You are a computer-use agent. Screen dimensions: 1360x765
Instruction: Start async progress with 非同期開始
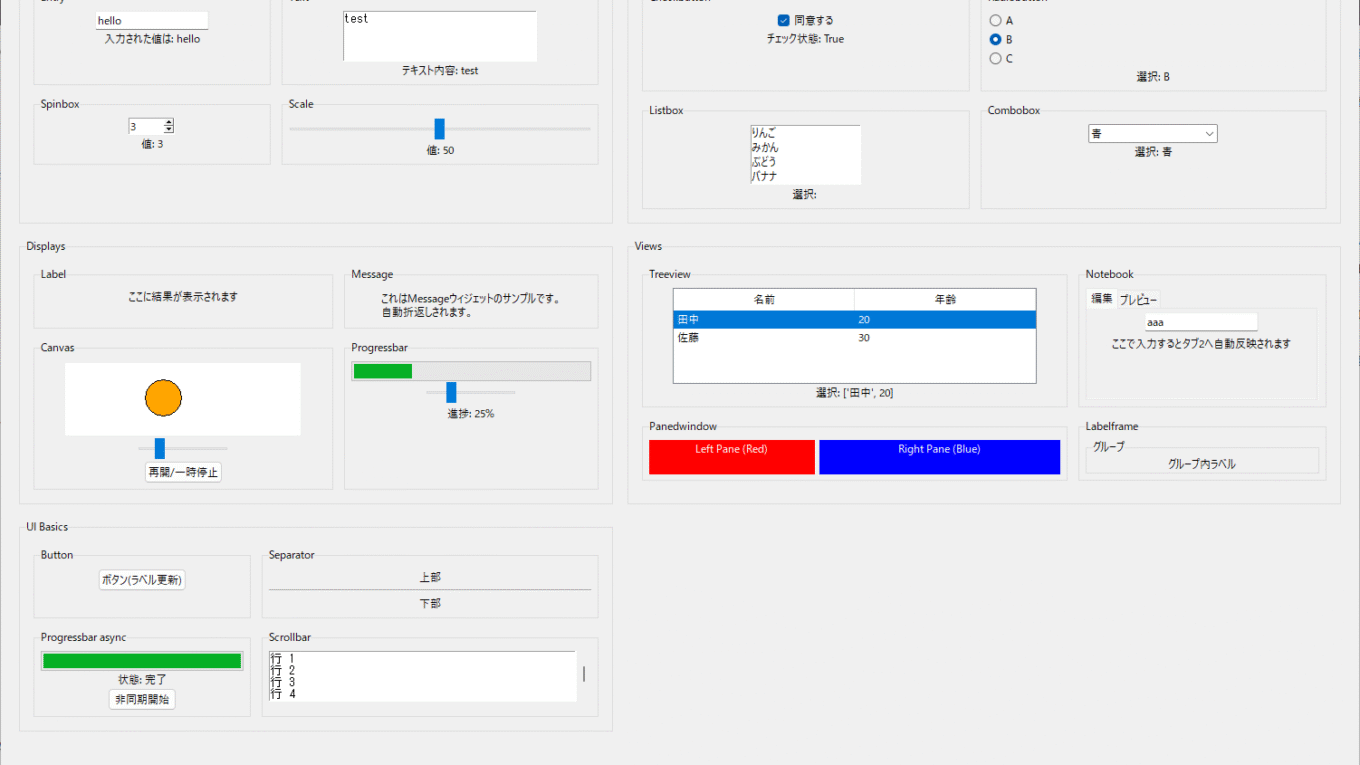(142, 699)
